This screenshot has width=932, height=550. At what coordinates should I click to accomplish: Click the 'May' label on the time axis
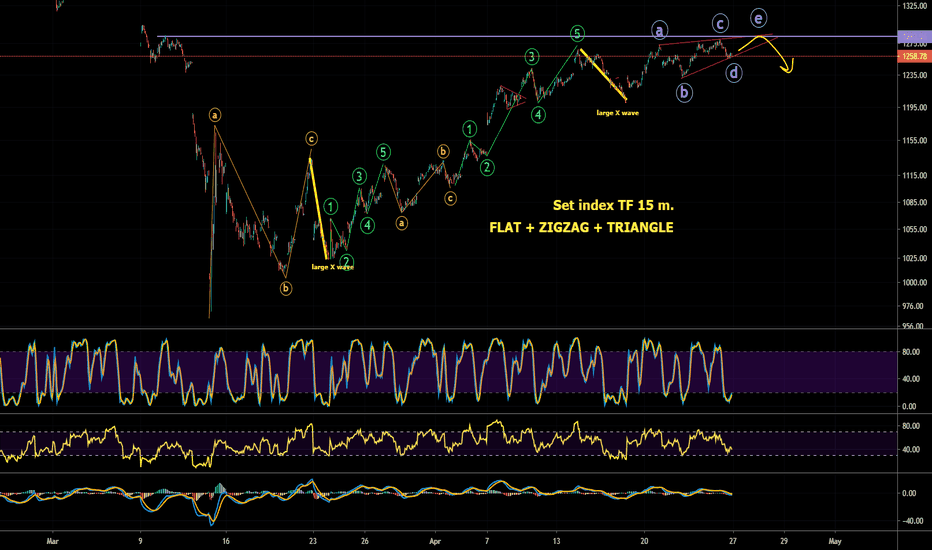point(835,541)
